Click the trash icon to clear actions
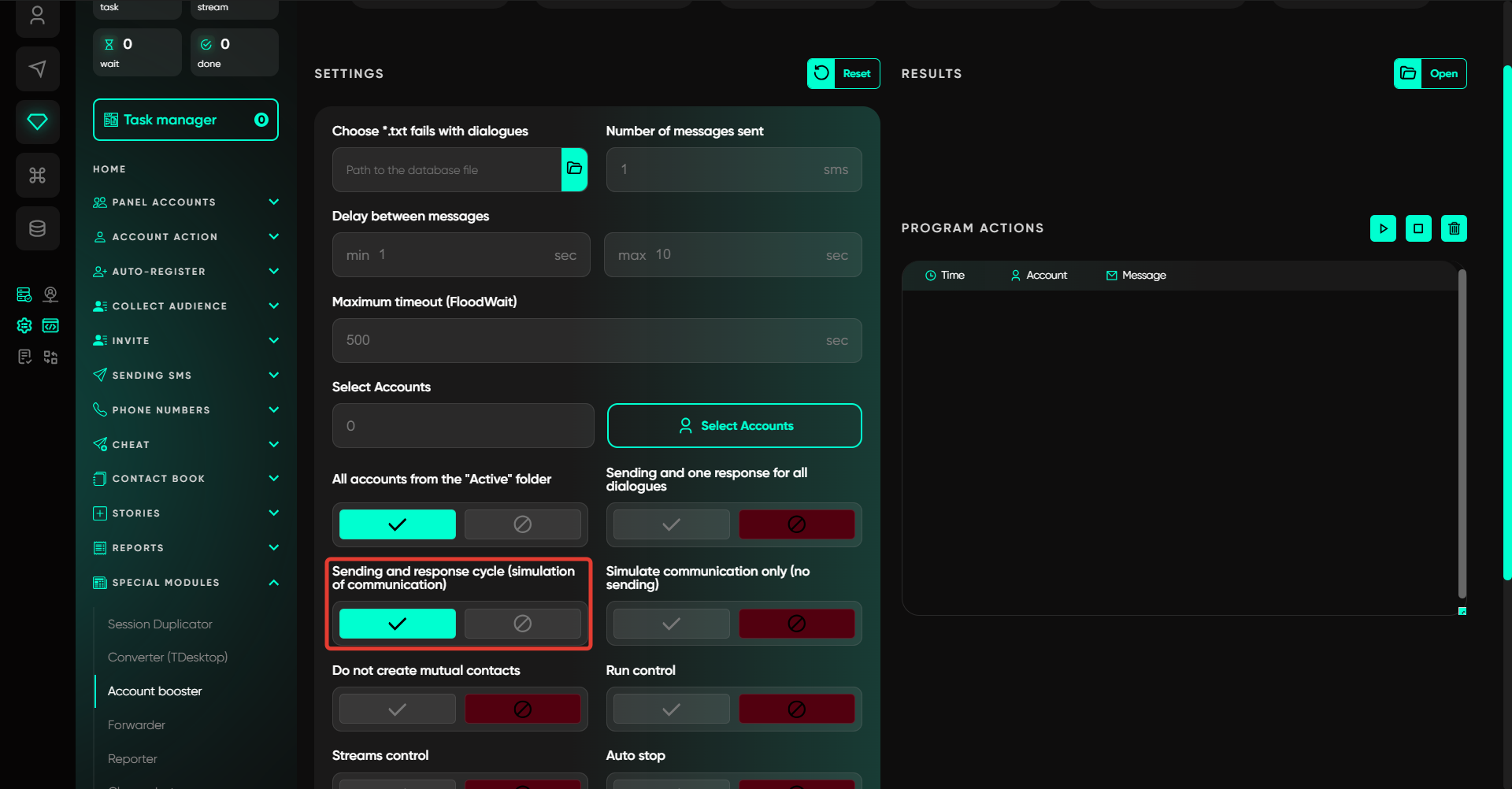1512x789 pixels. [1454, 228]
